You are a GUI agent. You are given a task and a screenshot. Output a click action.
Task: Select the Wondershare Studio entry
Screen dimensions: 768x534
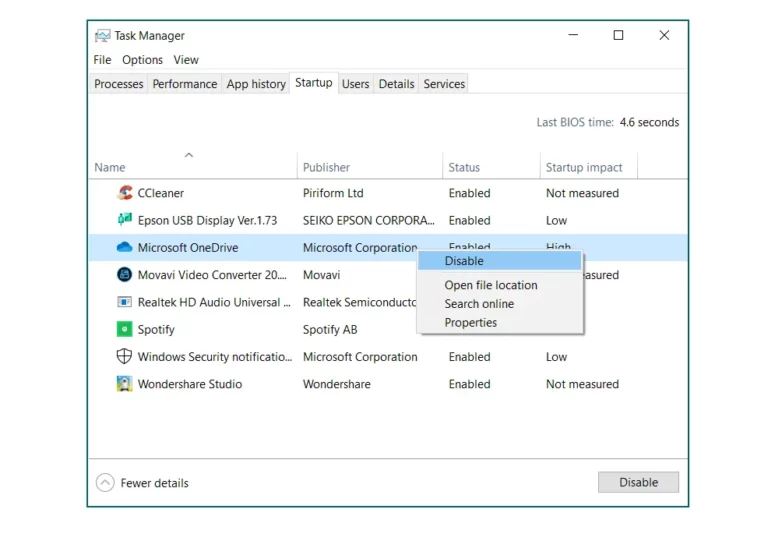(x=190, y=384)
